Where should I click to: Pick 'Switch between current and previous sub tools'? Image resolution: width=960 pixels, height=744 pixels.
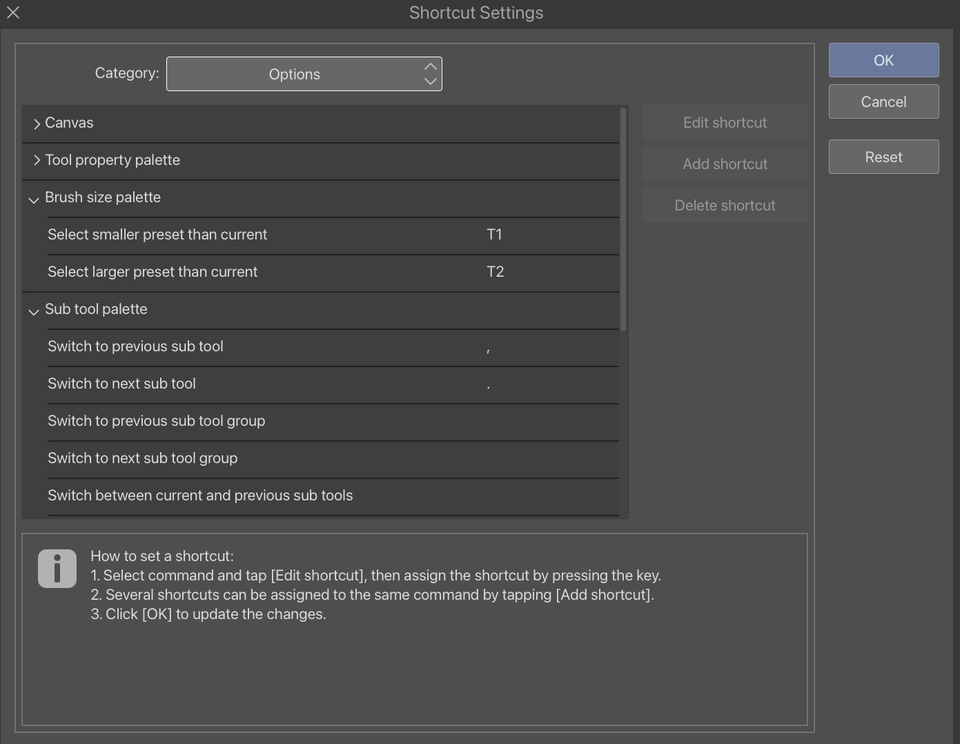point(200,496)
